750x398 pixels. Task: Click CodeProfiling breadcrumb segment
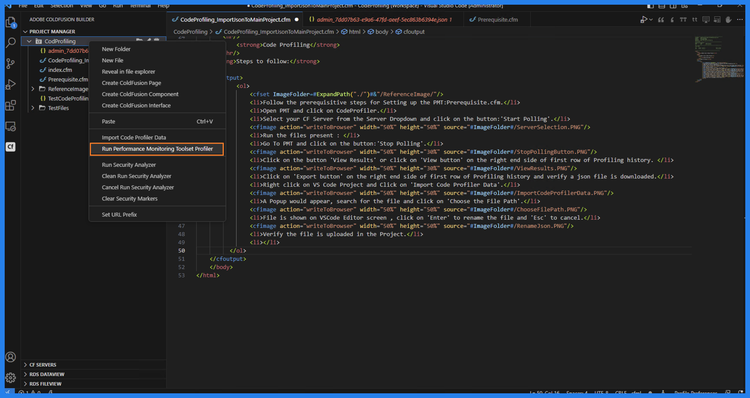[x=190, y=32]
